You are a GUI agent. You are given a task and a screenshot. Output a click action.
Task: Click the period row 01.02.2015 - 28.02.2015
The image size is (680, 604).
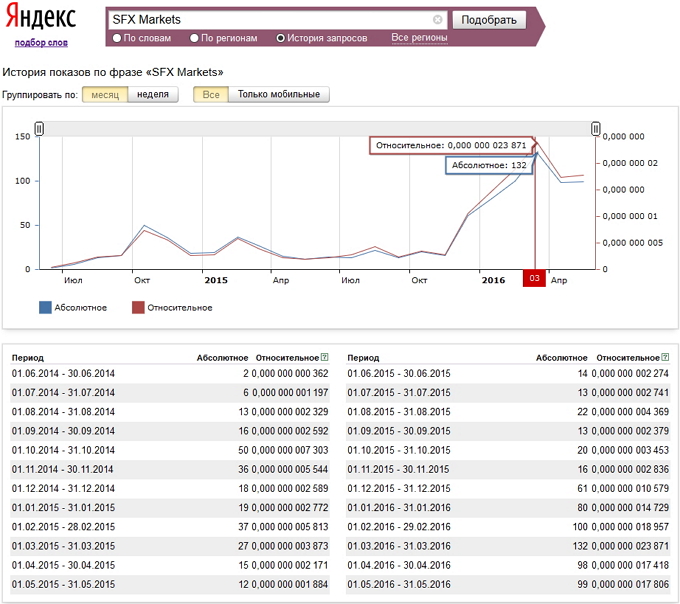pos(170,527)
